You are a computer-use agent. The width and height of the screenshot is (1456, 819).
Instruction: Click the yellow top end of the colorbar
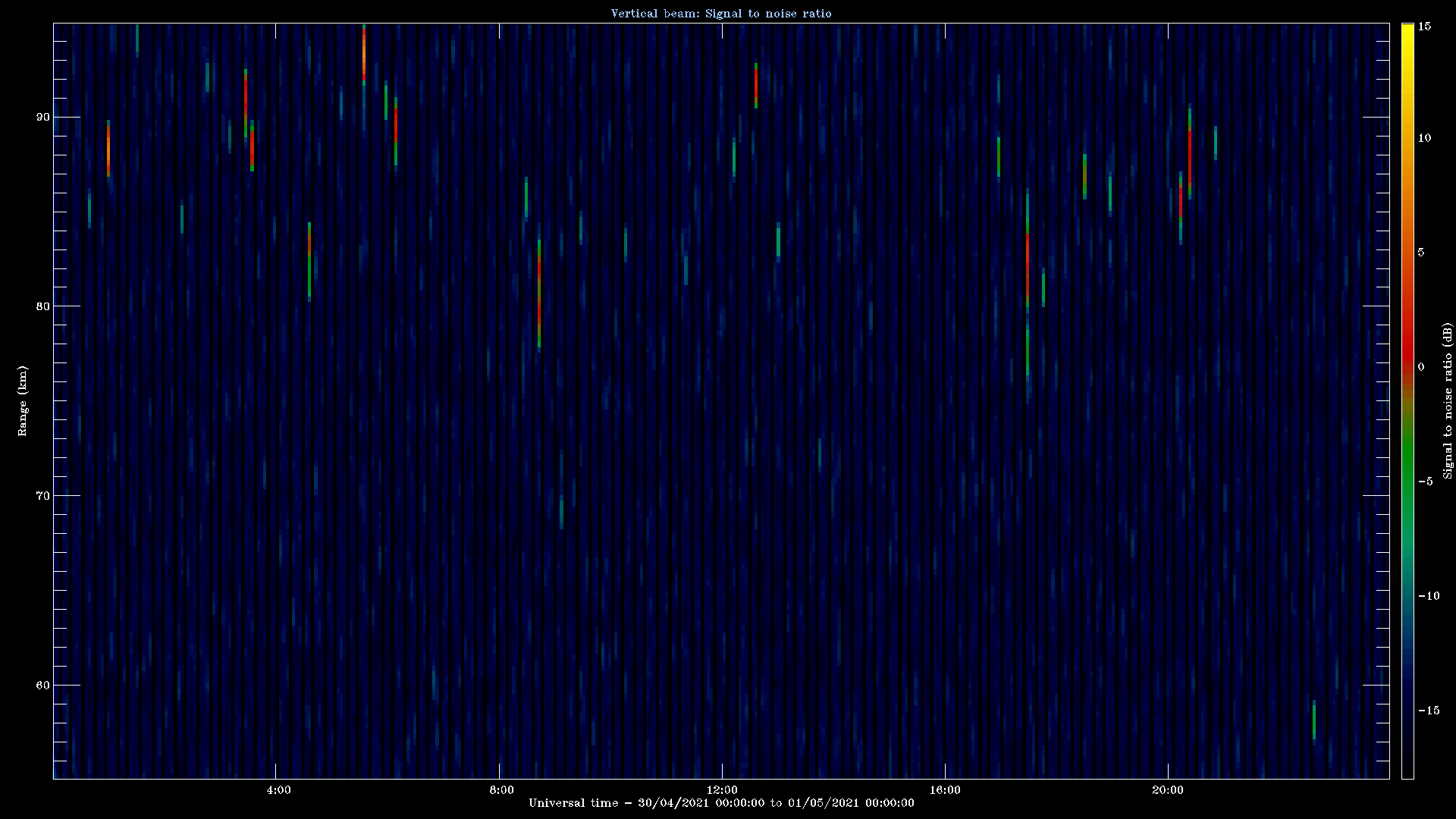[1407, 30]
